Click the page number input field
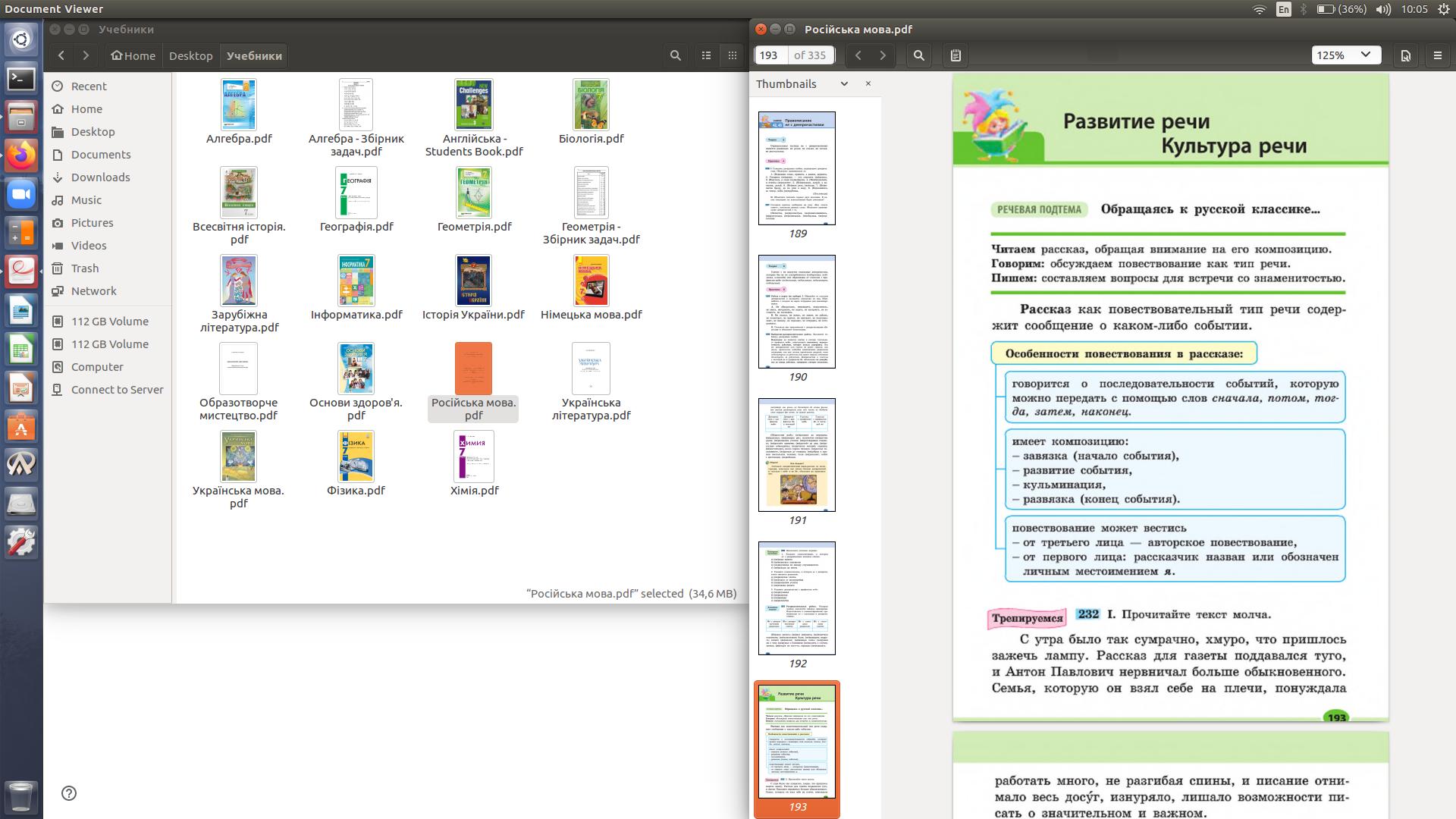The width and height of the screenshot is (1456, 819). click(770, 55)
